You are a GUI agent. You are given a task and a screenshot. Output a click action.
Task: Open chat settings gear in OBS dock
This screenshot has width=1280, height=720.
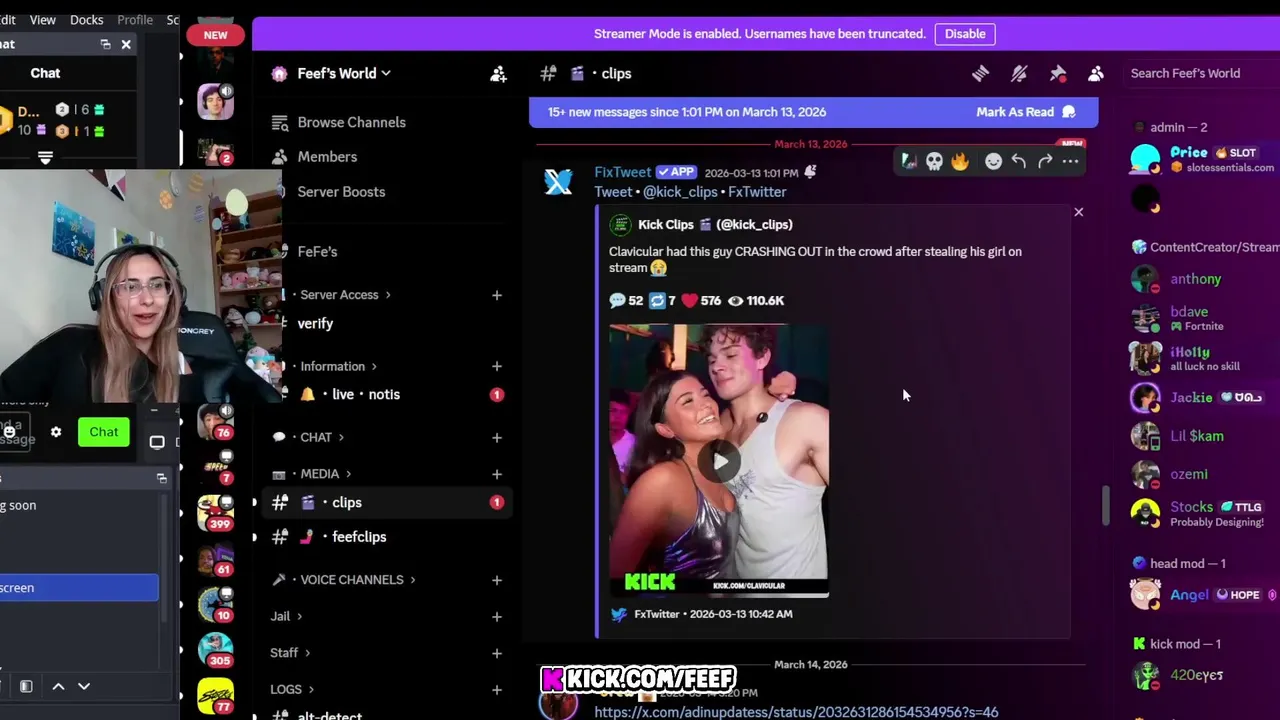coord(56,432)
